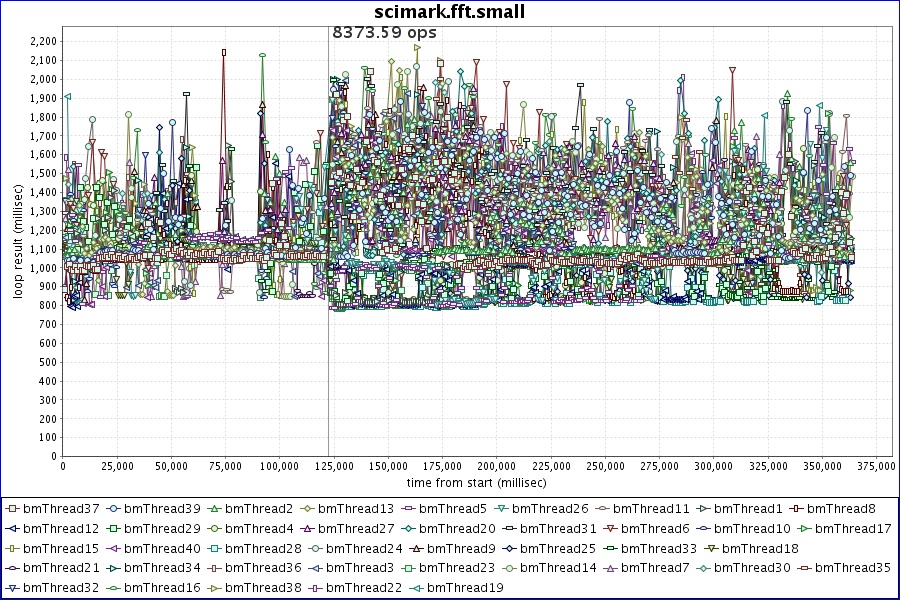Click the bmThread31 legend label
900x600 pixels.
[x=560, y=528]
